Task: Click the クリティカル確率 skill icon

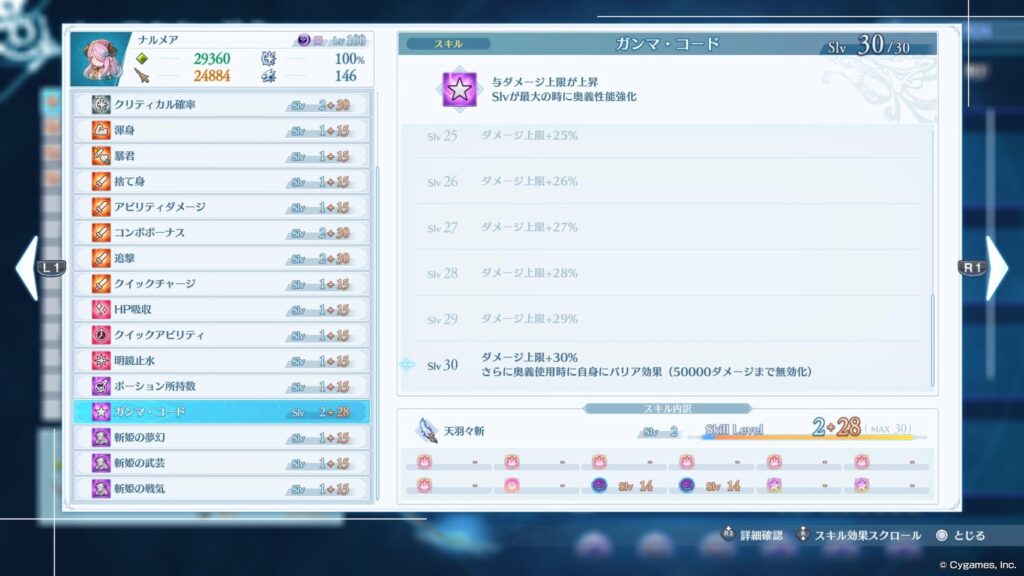Action: [101, 105]
